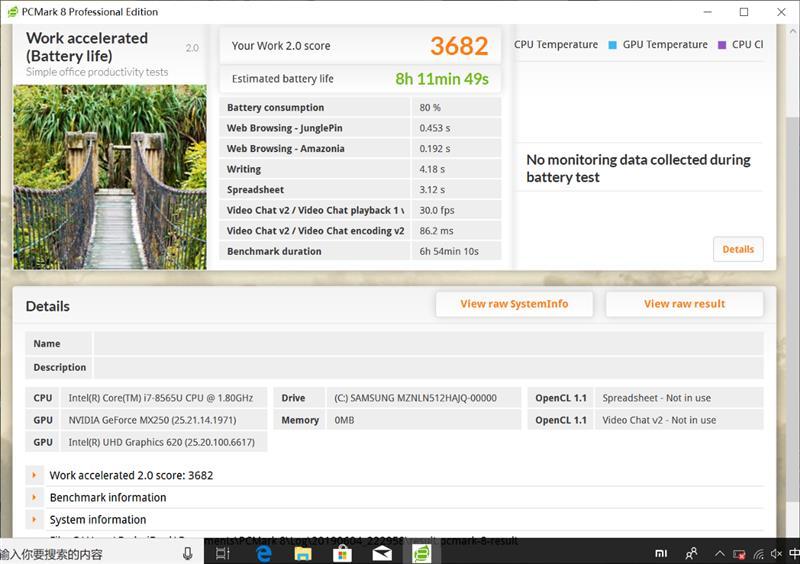Open Task View from the taskbar
The image size is (800, 564).
(x=223, y=553)
